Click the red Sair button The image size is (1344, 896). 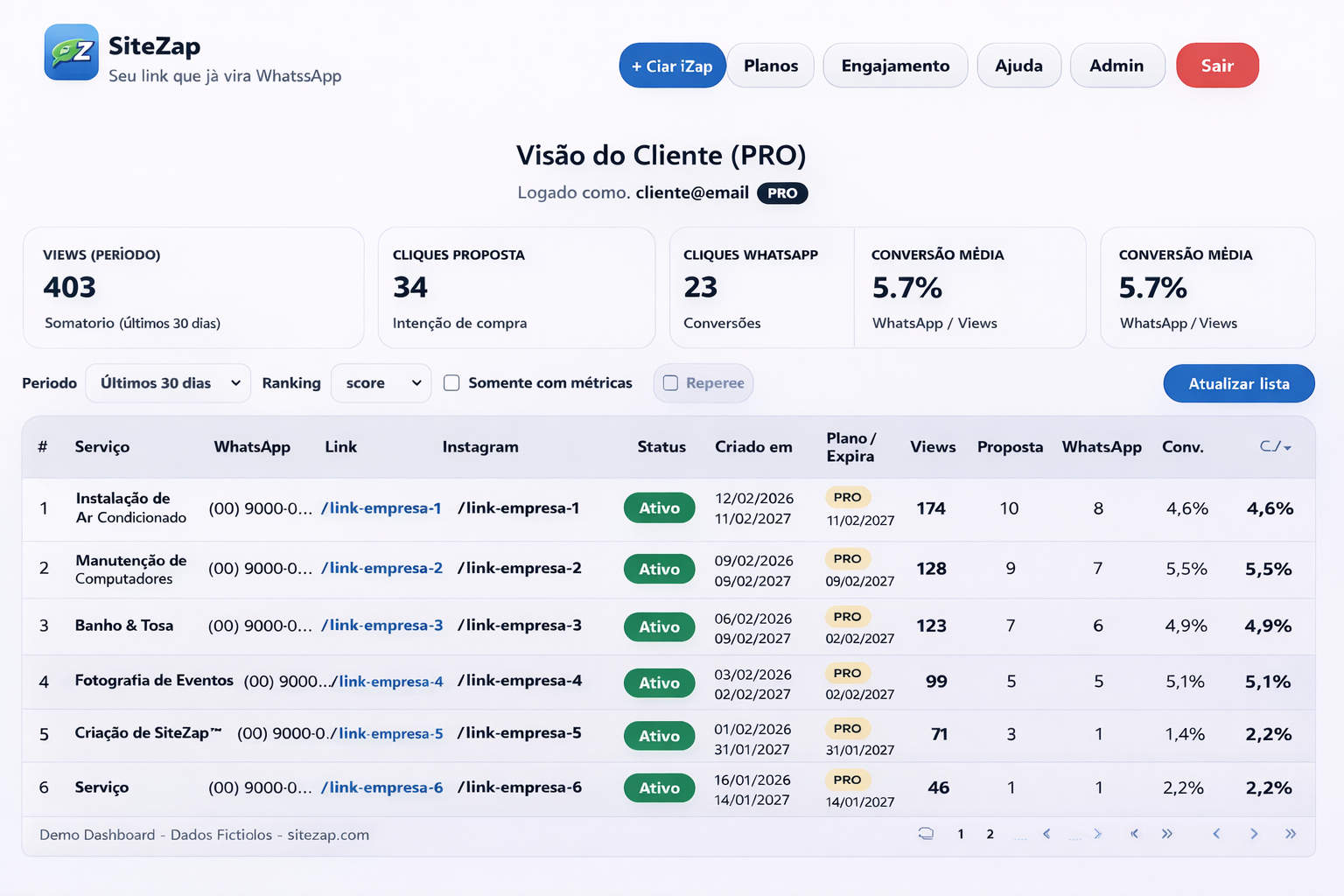click(1217, 65)
